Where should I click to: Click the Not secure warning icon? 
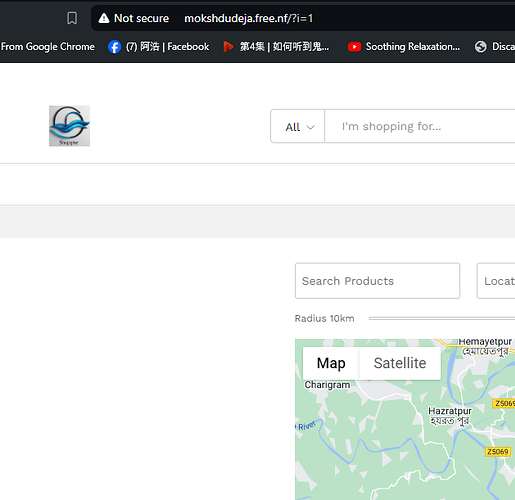[104, 18]
